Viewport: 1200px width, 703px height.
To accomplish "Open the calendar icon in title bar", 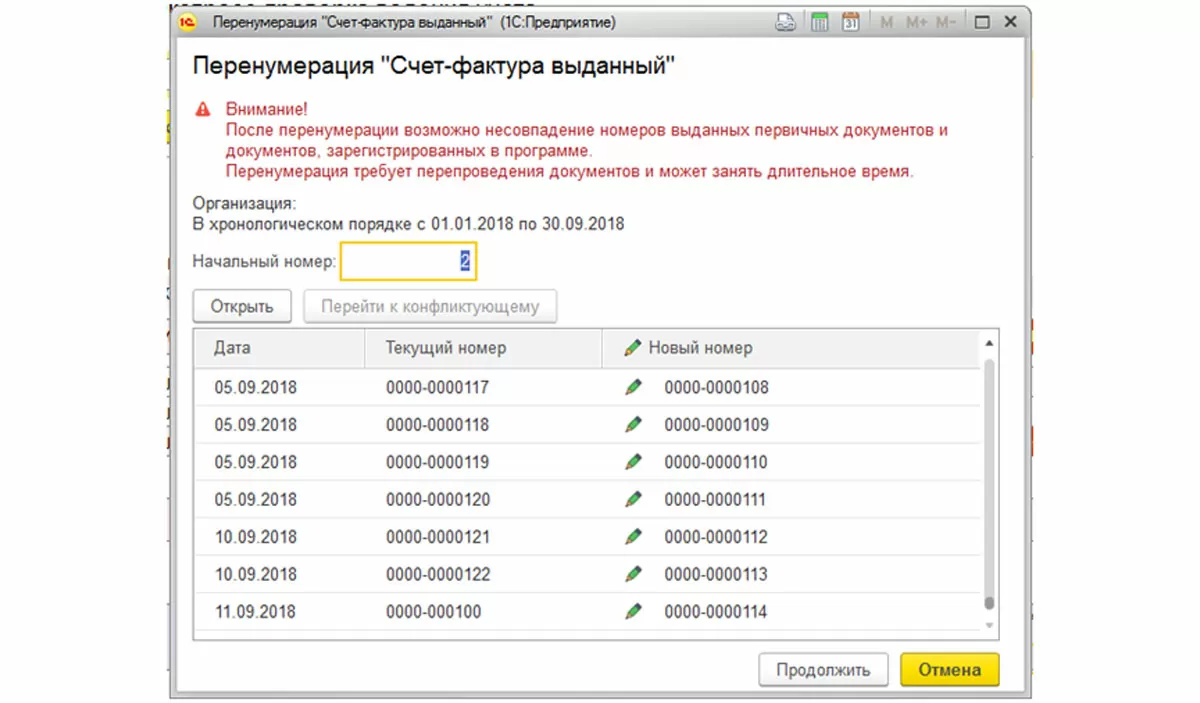I will [x=851, y=21].
